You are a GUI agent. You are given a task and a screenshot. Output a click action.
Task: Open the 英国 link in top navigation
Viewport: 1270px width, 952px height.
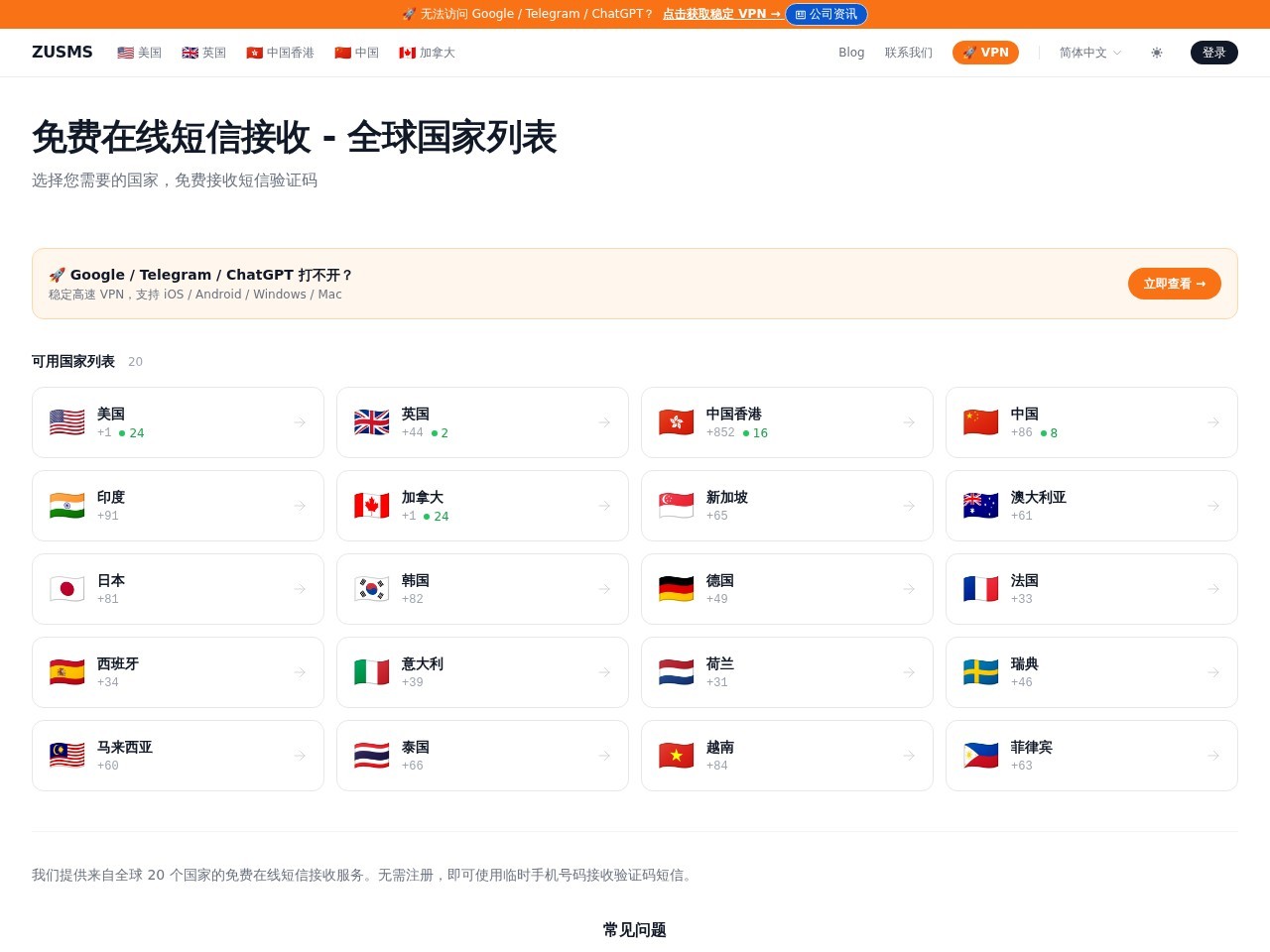click(x=203, y=53)
